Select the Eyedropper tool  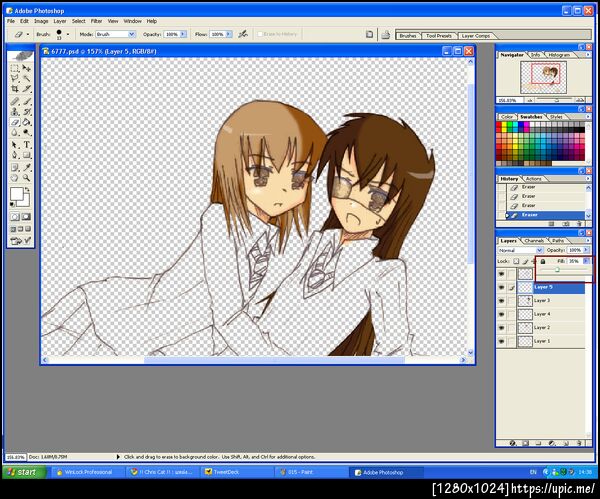(26, 168)
